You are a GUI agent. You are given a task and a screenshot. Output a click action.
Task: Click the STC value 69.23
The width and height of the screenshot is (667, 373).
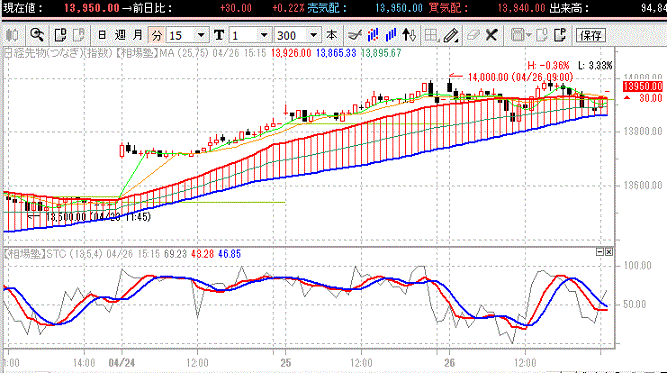(175, 254)
